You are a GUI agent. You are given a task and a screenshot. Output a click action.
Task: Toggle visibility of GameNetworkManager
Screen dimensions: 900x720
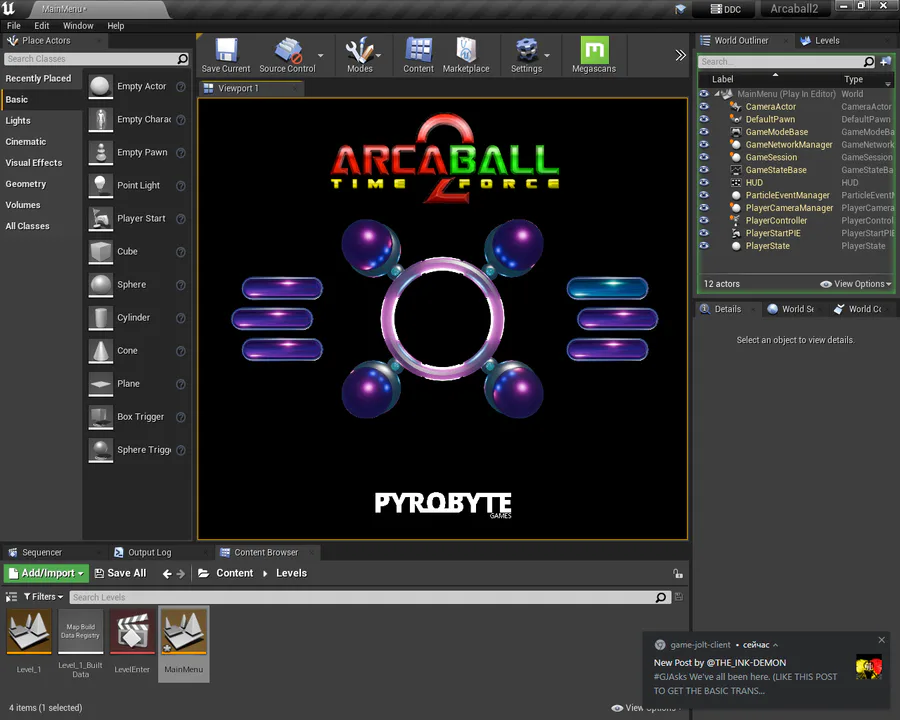point(704,144)
